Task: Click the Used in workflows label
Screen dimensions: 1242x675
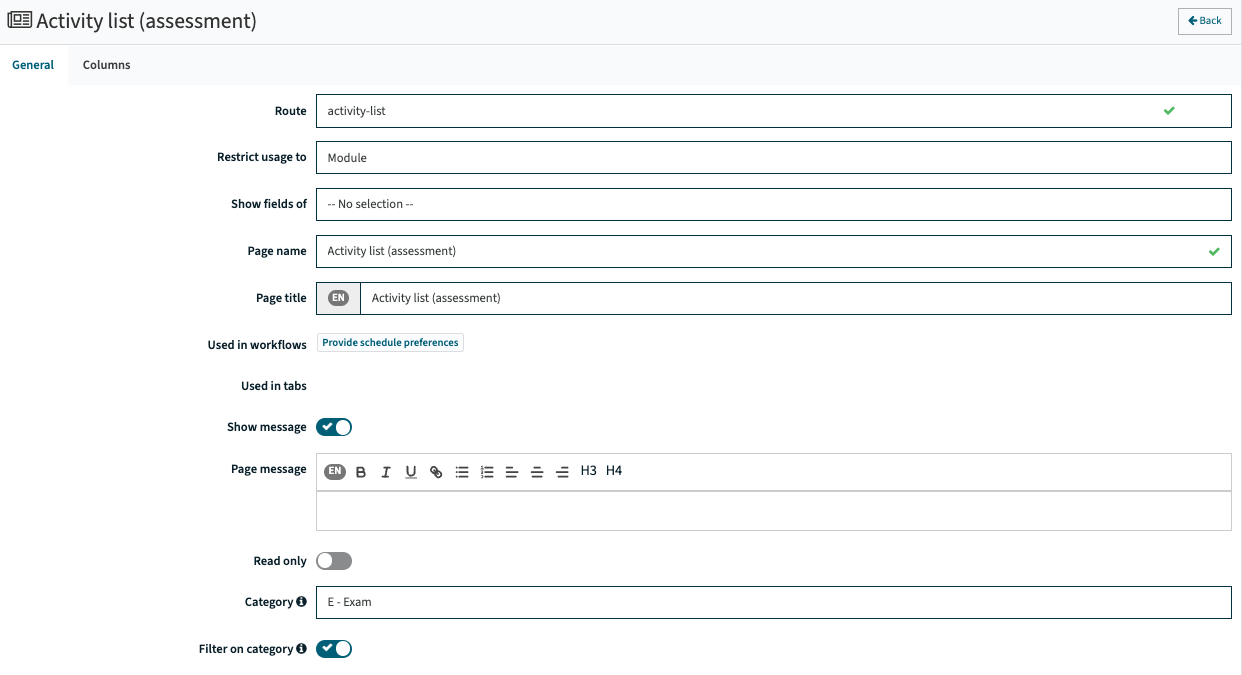Action: tap(257, 345)
